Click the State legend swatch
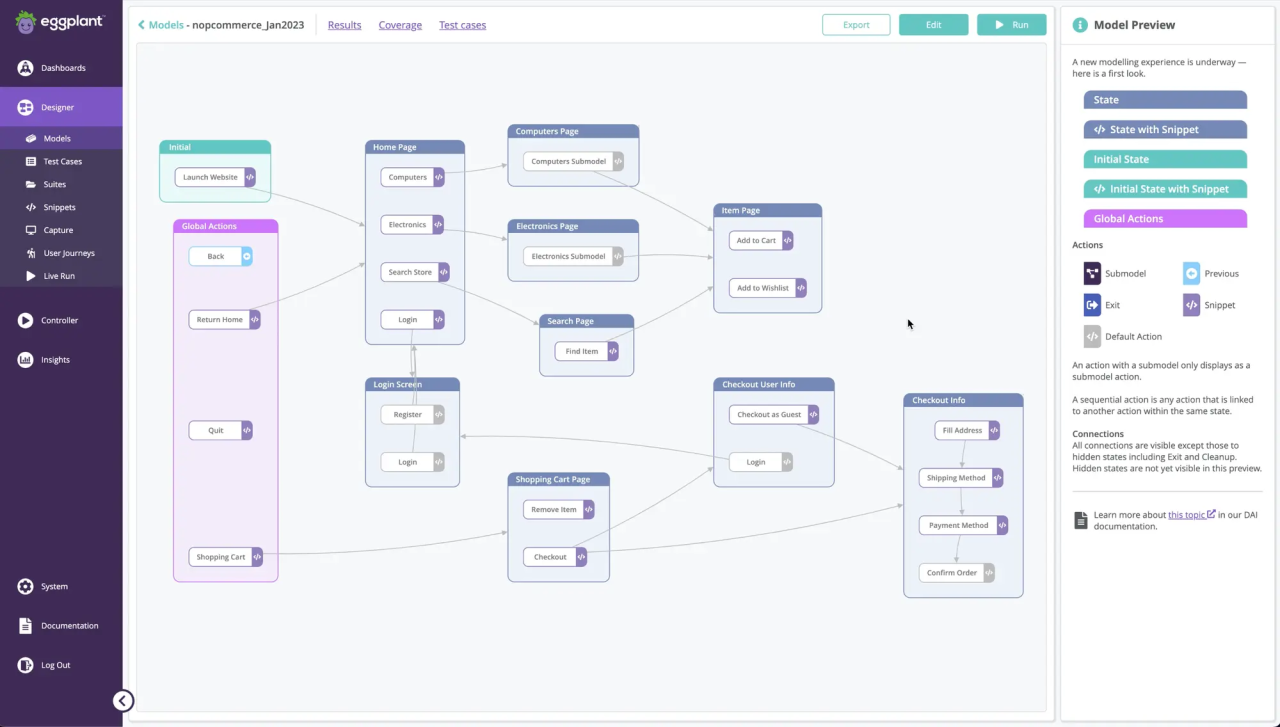1280x727 pixels. pos(1165,100)
